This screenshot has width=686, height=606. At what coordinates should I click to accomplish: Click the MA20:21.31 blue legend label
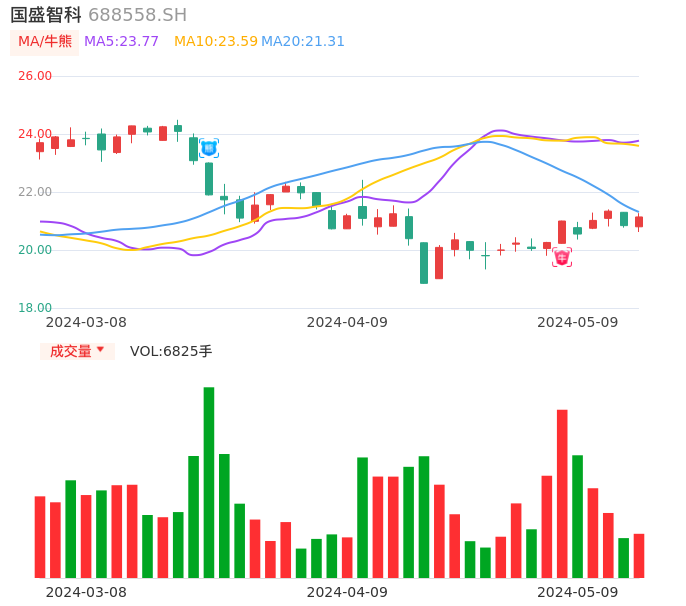click(x=303, y=42)
